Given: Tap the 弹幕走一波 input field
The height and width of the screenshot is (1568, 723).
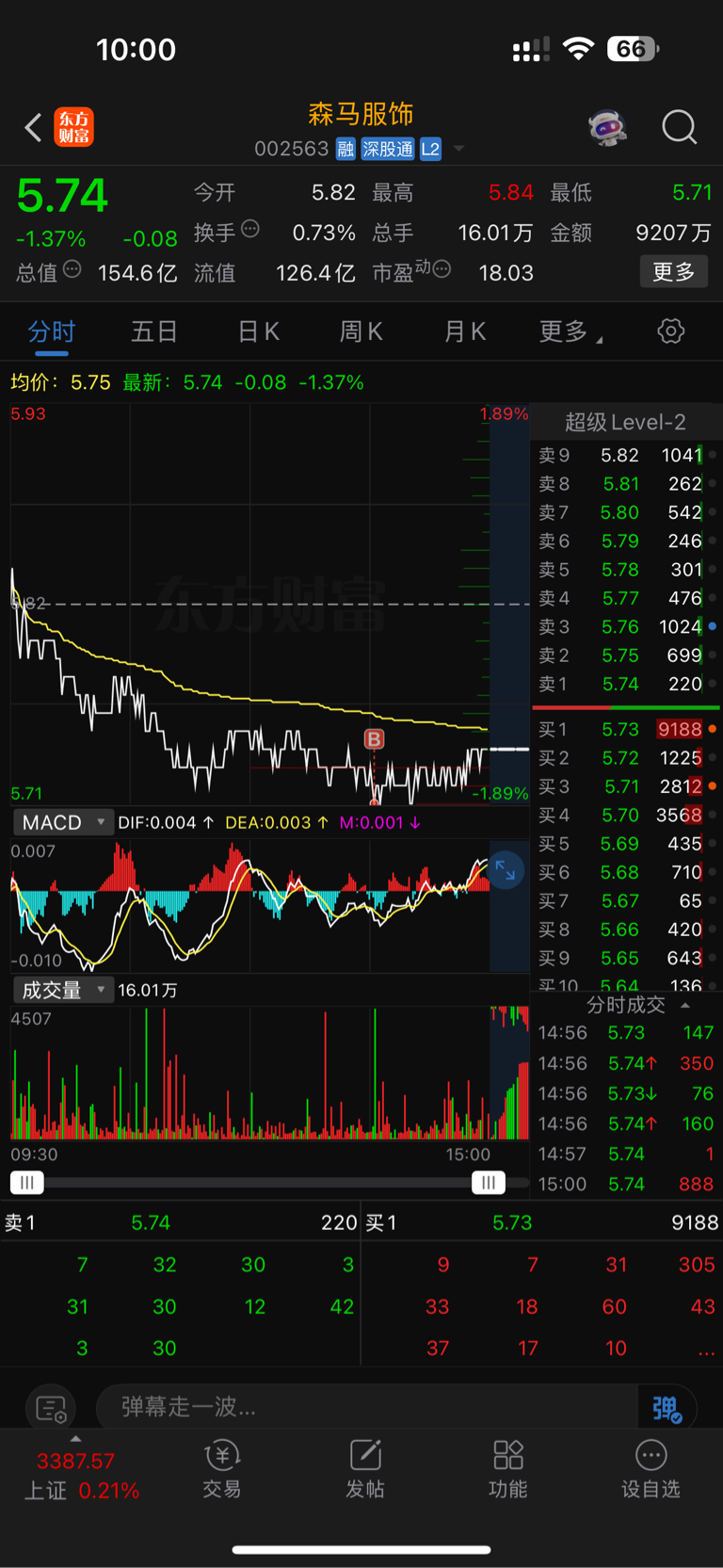Looking at the screenshot, I should click(367, 1408).
